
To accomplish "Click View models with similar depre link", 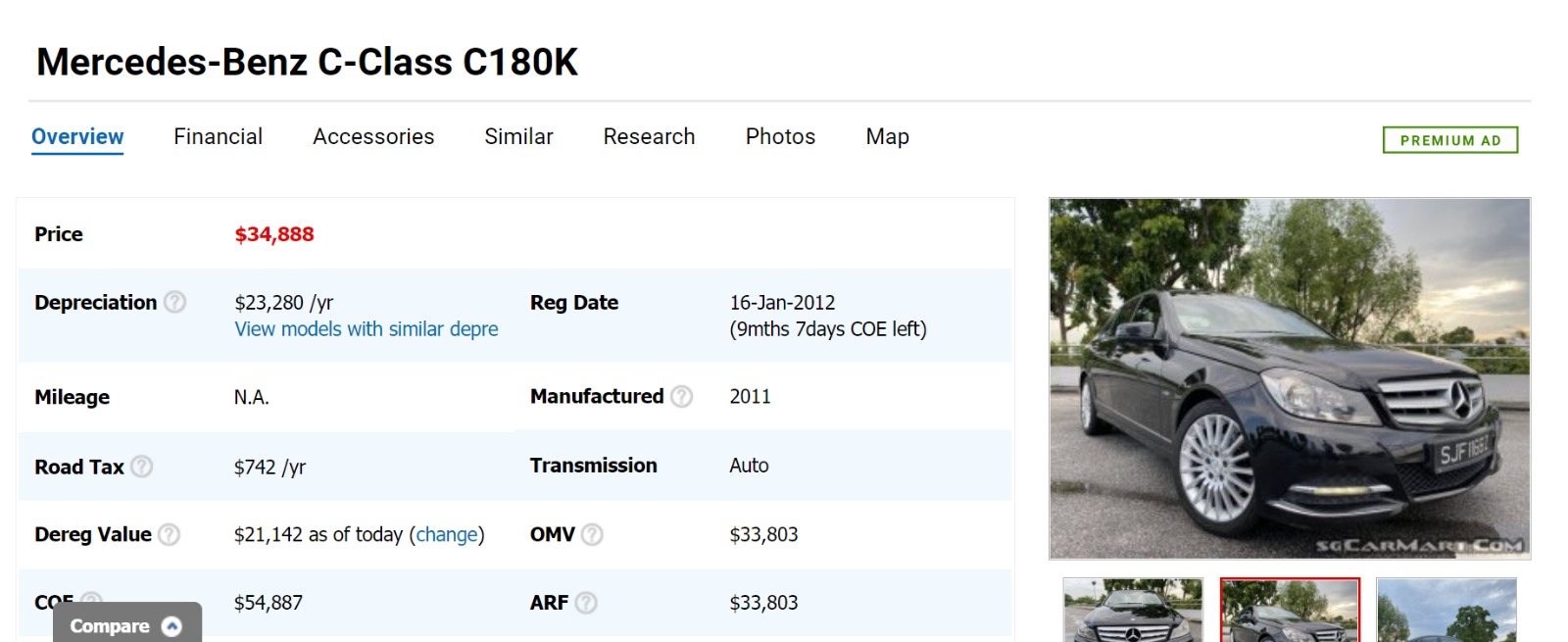I will (366, 329).
